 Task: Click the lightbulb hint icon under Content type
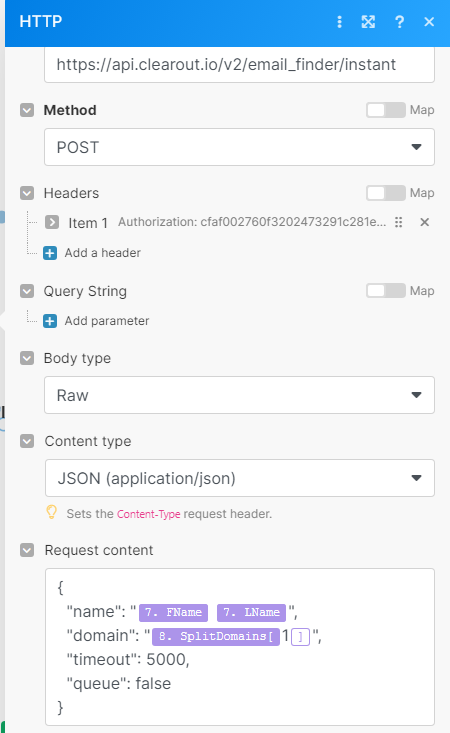click(51, 512)
